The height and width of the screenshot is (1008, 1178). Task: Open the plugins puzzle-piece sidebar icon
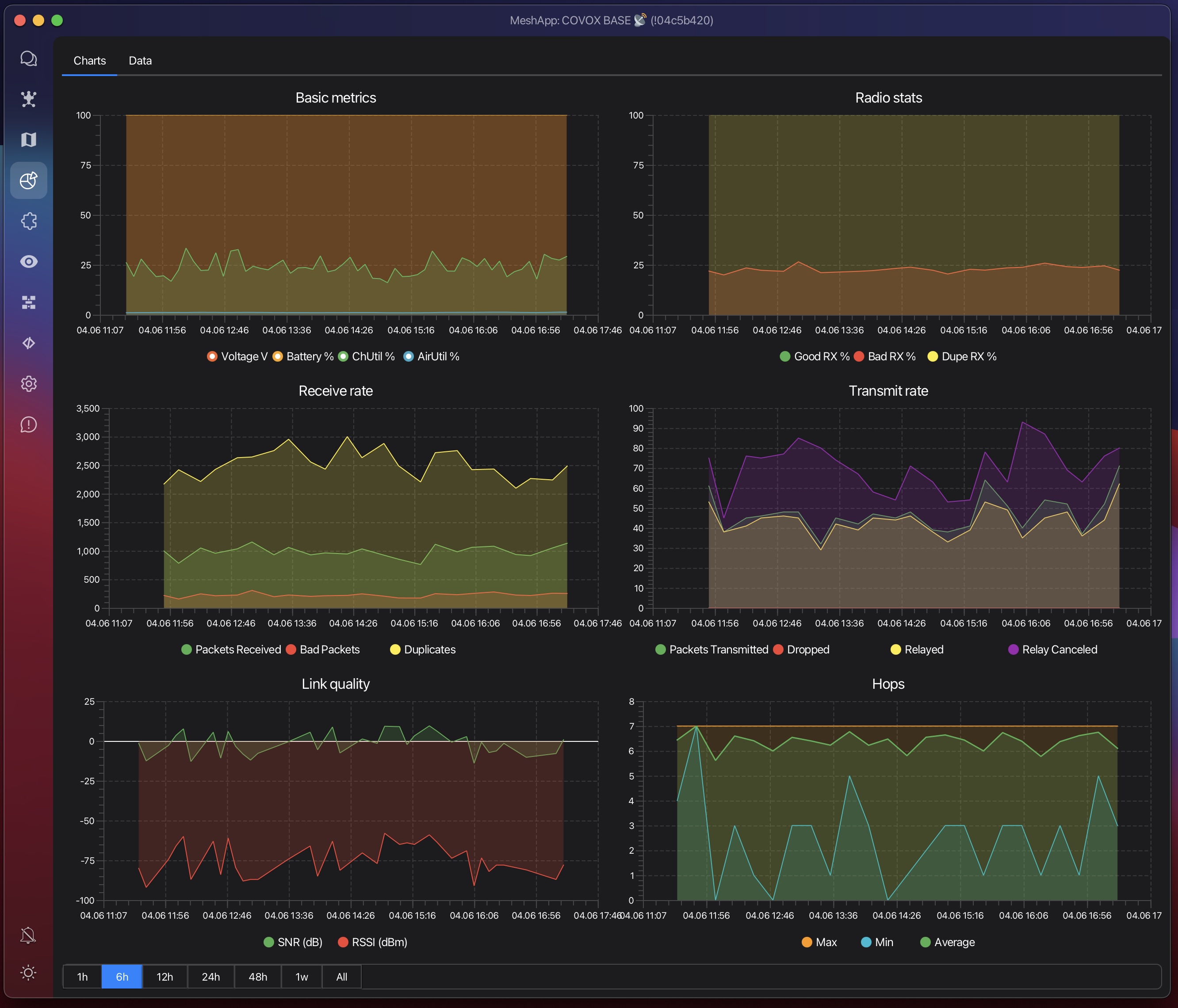click(x=28, y=221)
